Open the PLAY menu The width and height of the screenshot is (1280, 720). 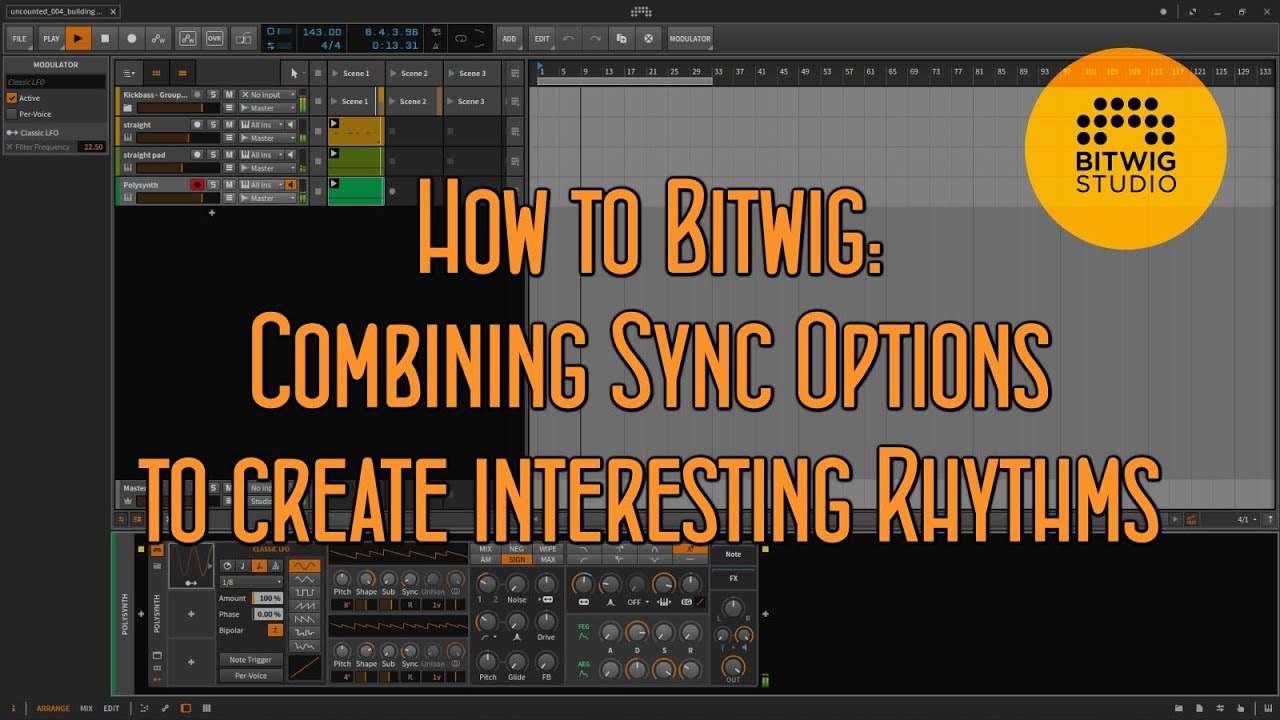tap(51, 38)
